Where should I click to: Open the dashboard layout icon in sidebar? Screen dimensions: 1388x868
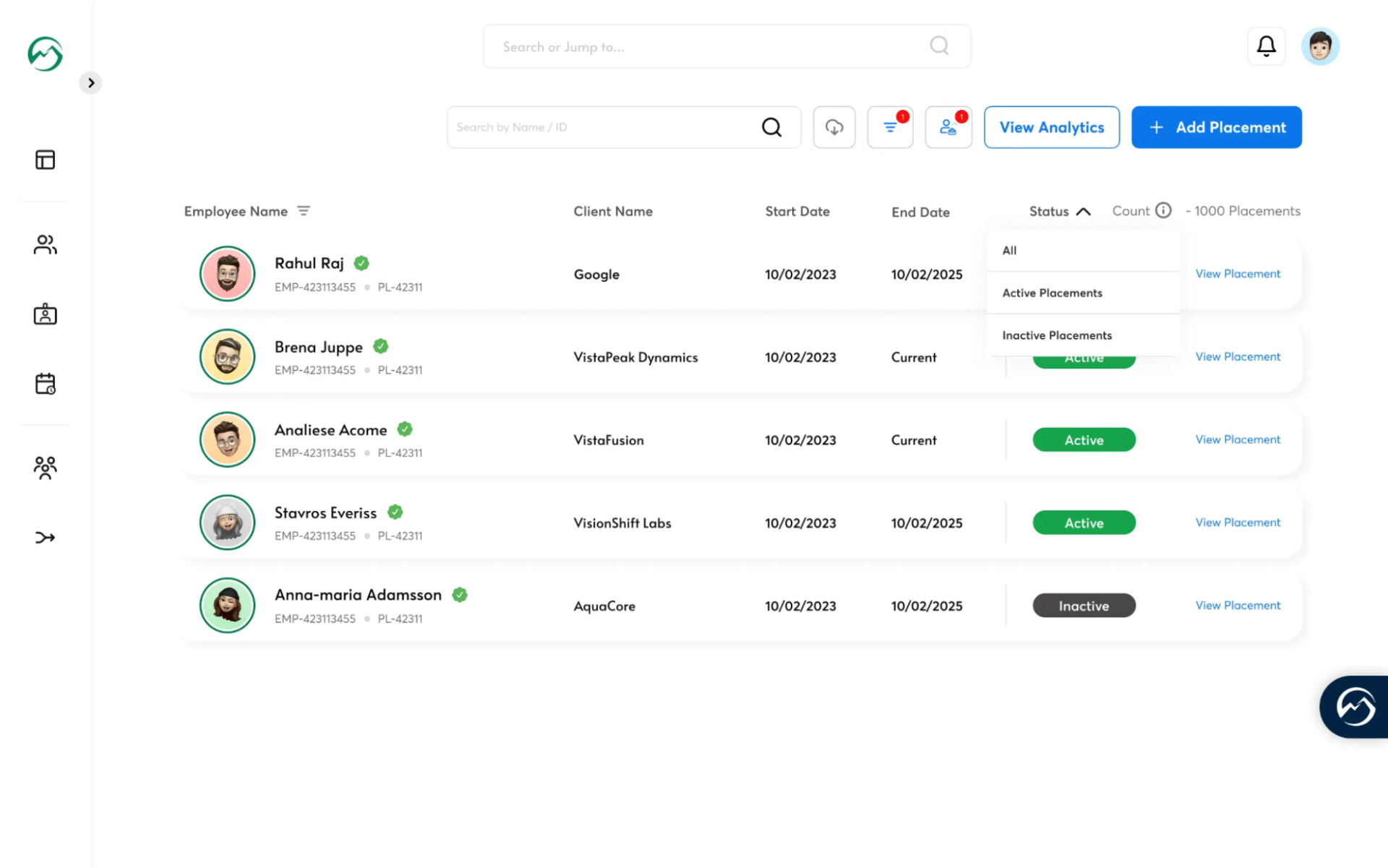45,159
